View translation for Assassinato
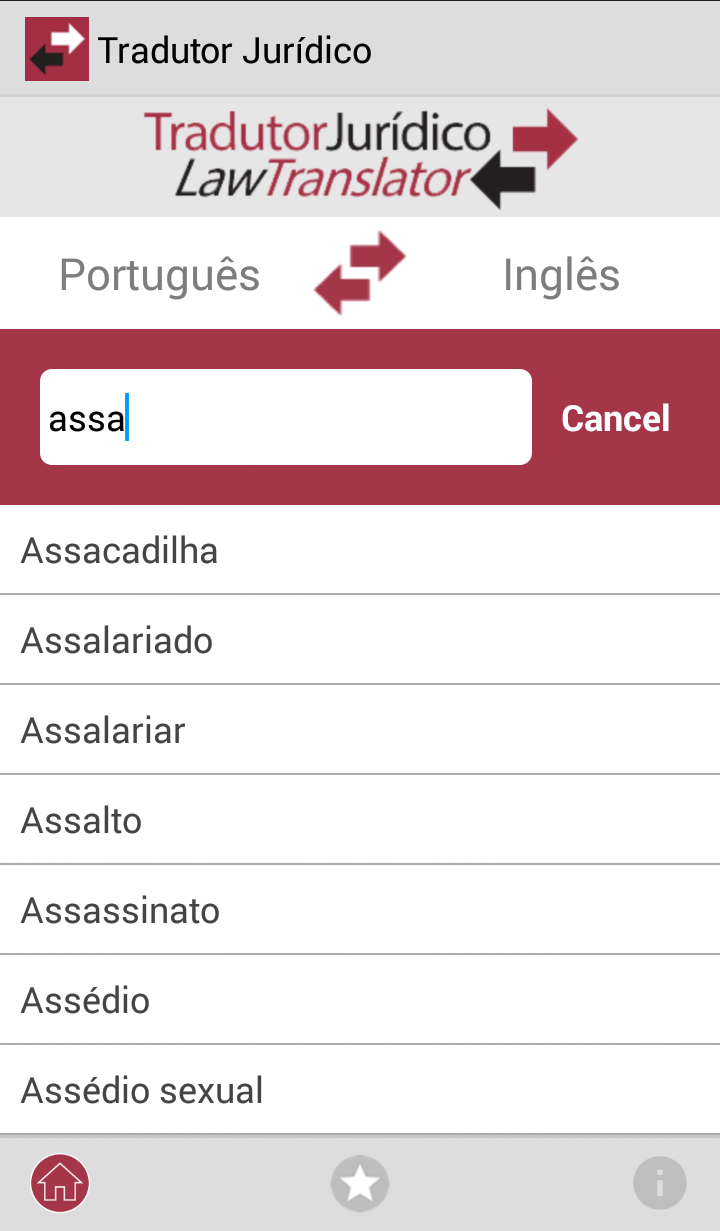Screen dimensions: 720x1231 pos(360,910)
